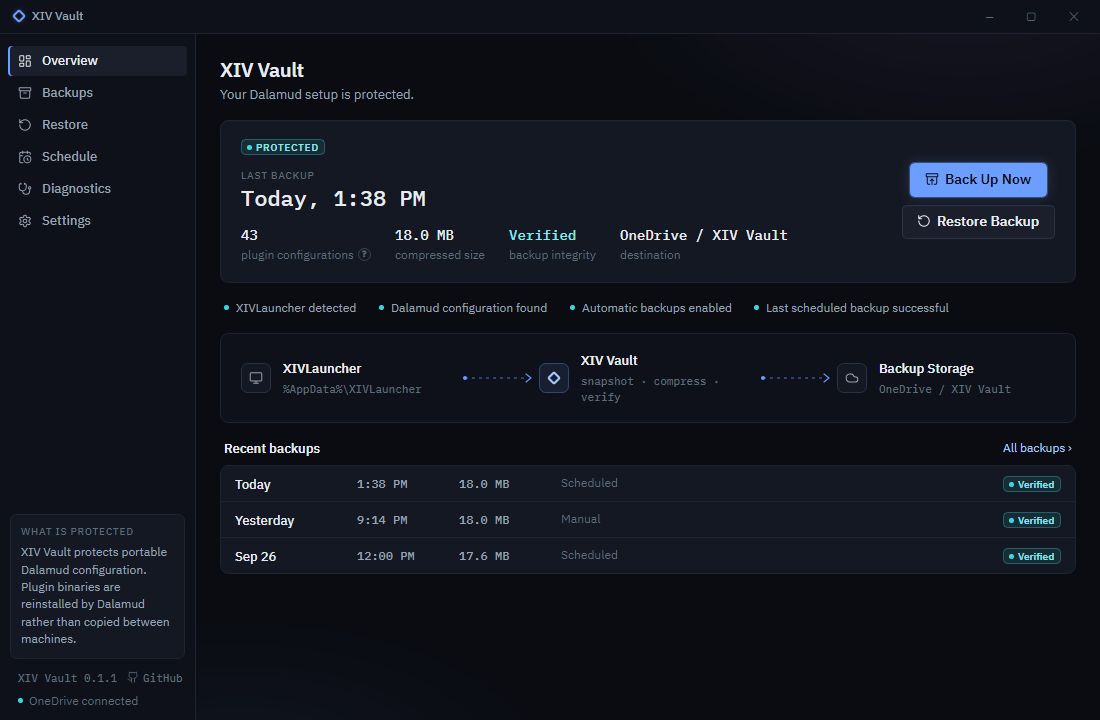1100x720 pixels.
Task: Click the 17.6 MB size cell
Action: [x=484, y=556]
